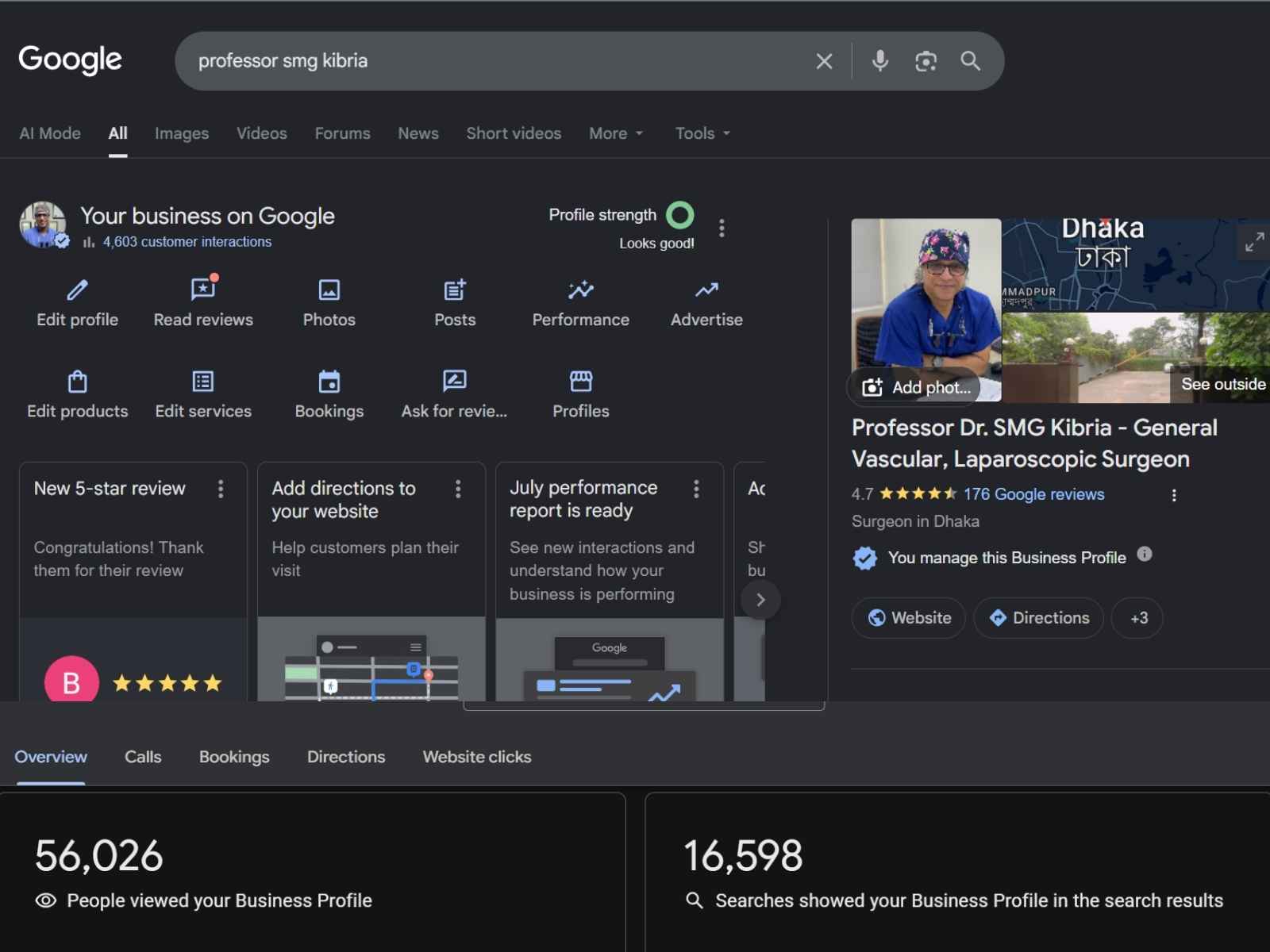Open 4,603 customer interactions link
This screenshot has width=1270, height=952.
(x=187, y=242)
